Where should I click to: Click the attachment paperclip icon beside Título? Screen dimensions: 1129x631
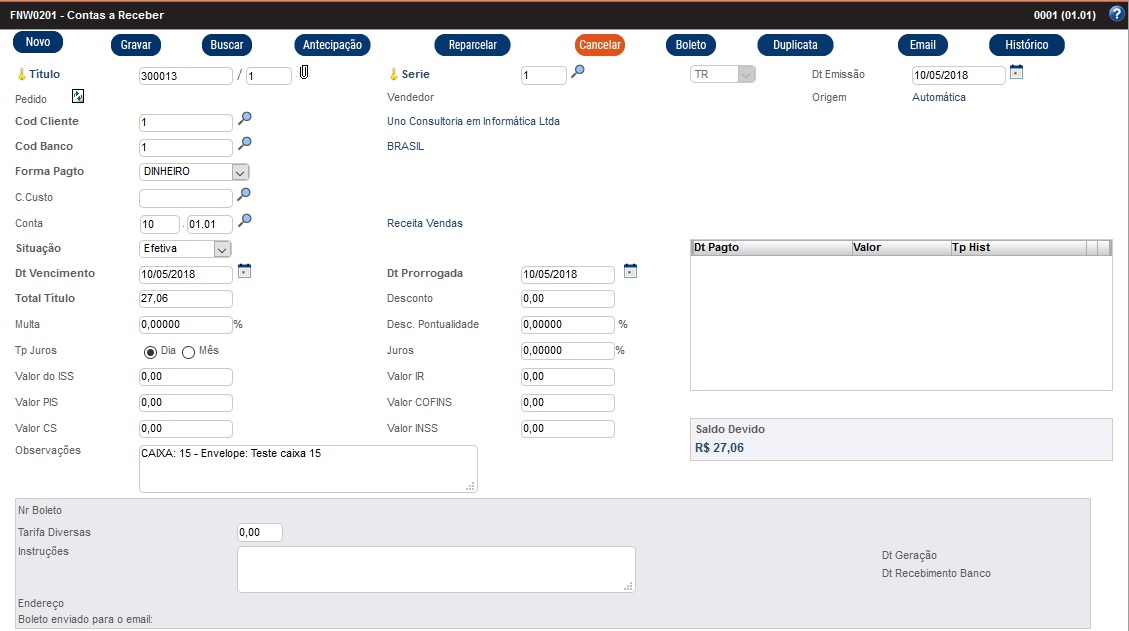coord(305,73)
